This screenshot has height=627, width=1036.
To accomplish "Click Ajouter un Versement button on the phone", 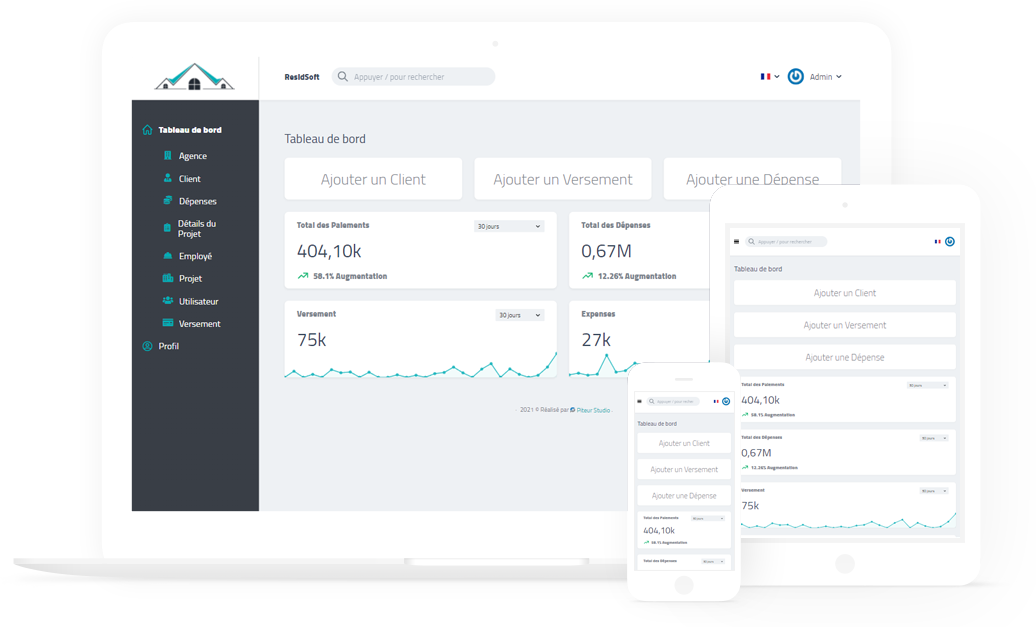I will pos(684,469).
